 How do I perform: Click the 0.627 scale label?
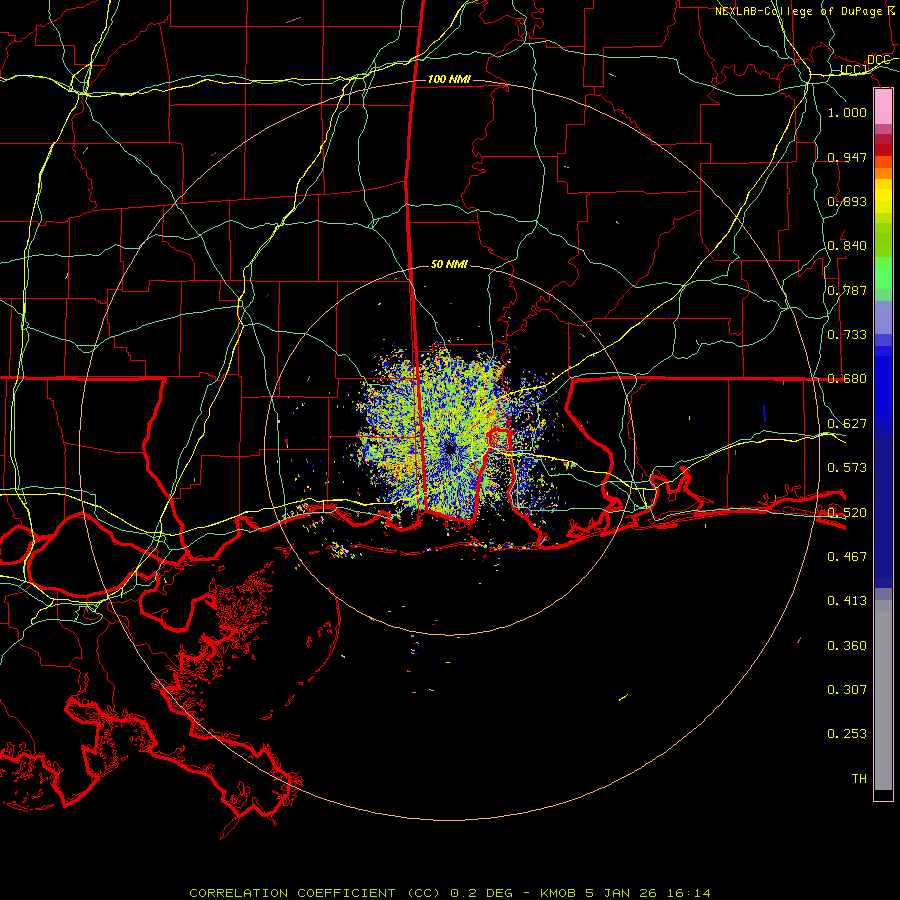(847, 423)
